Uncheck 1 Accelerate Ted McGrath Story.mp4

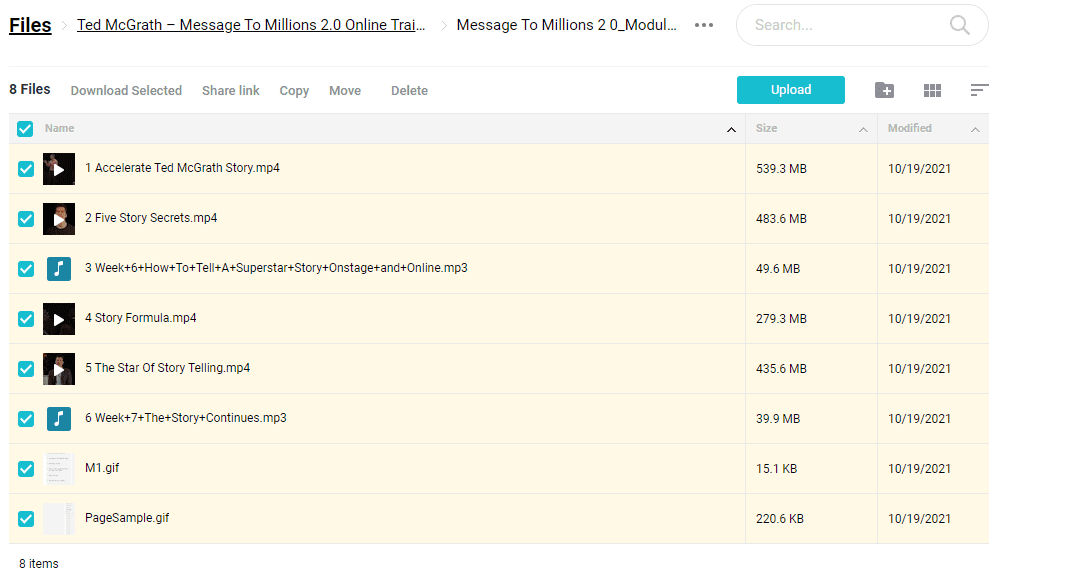point(26,169)
